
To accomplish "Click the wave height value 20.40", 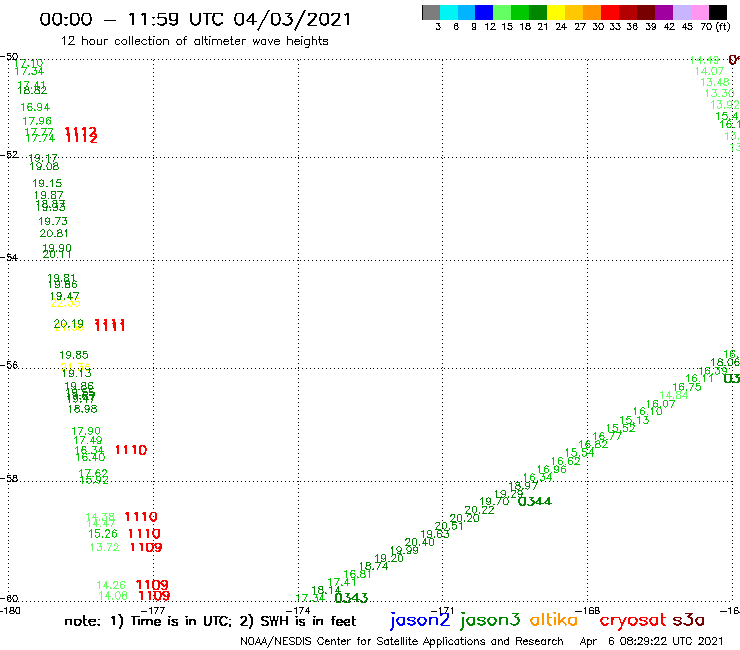I will click(420, 542).
